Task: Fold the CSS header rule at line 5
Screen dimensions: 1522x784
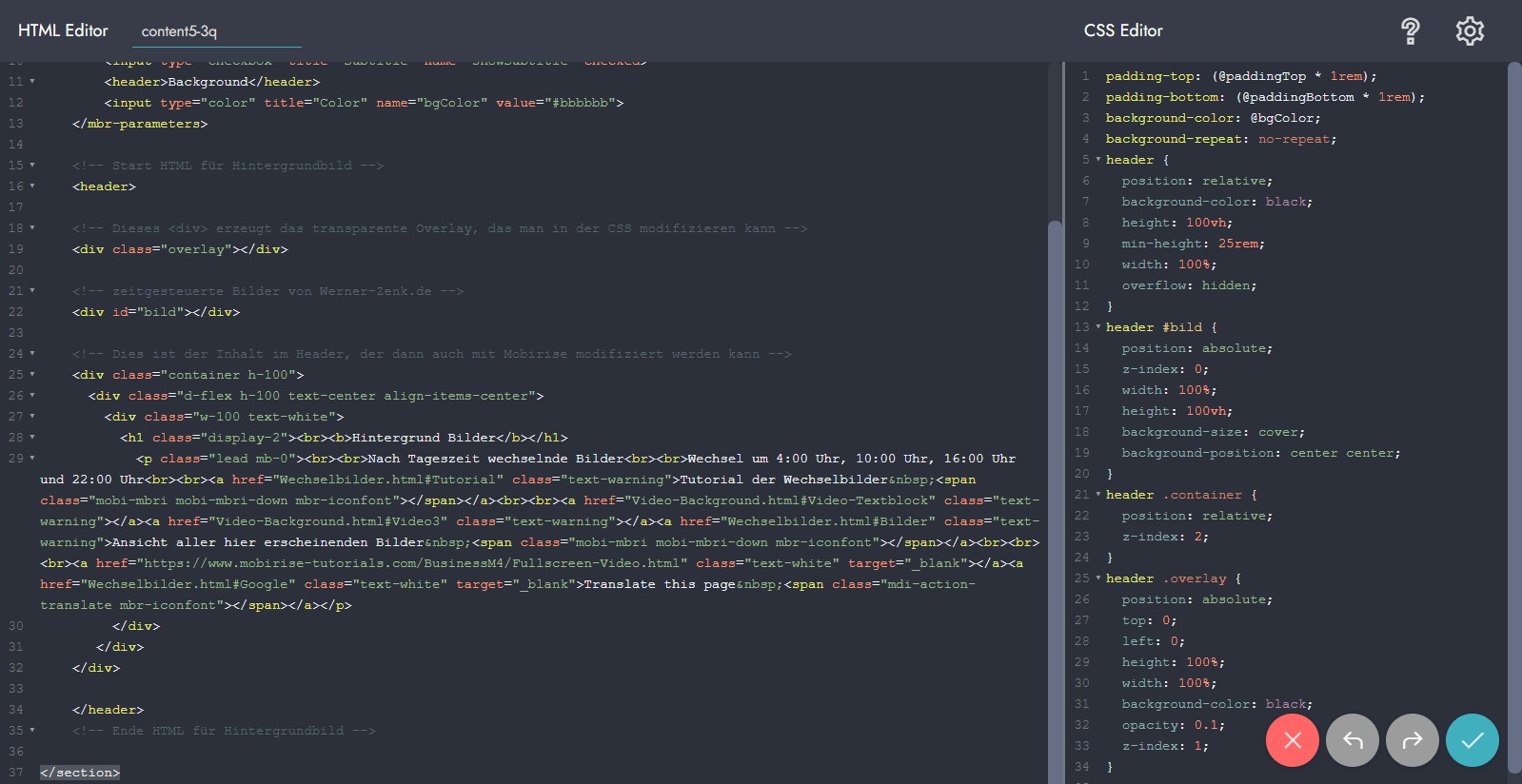Action: click(1097, 160)
